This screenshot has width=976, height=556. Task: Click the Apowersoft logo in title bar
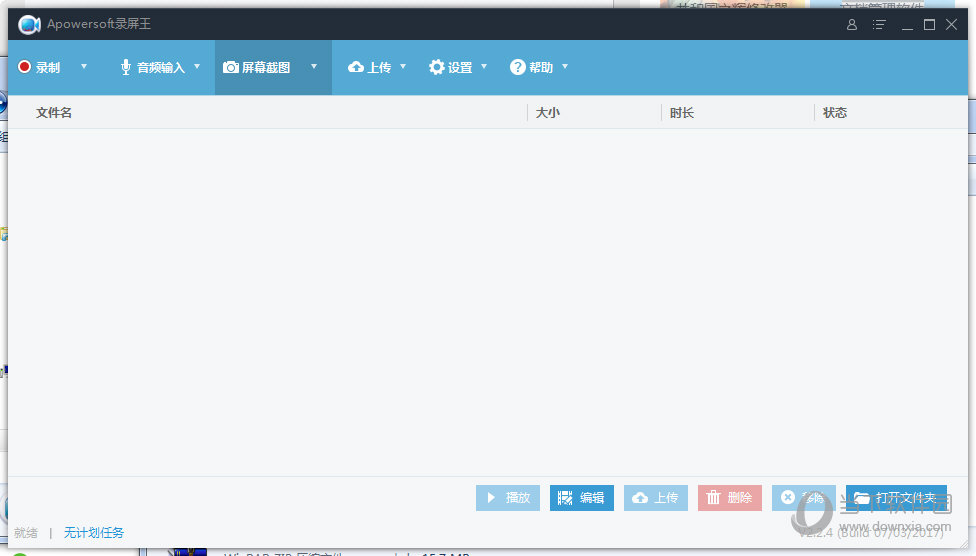[29, 24]
